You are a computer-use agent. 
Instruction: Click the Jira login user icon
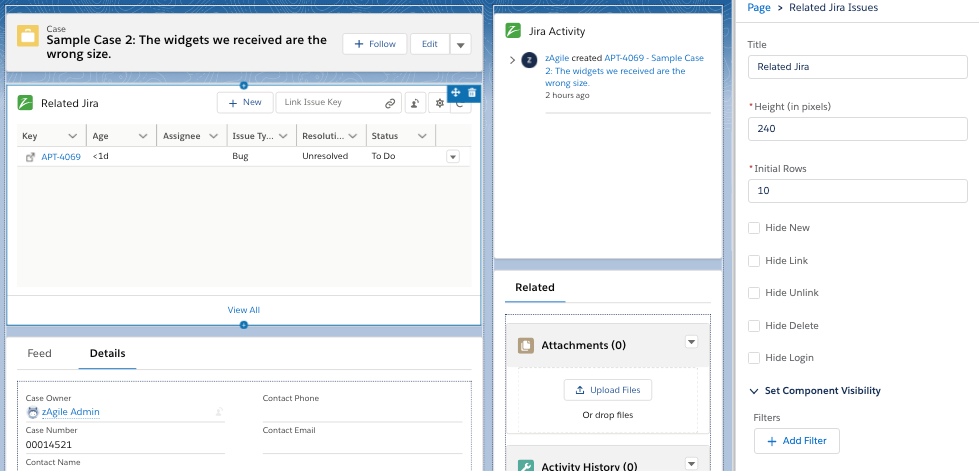416,103
